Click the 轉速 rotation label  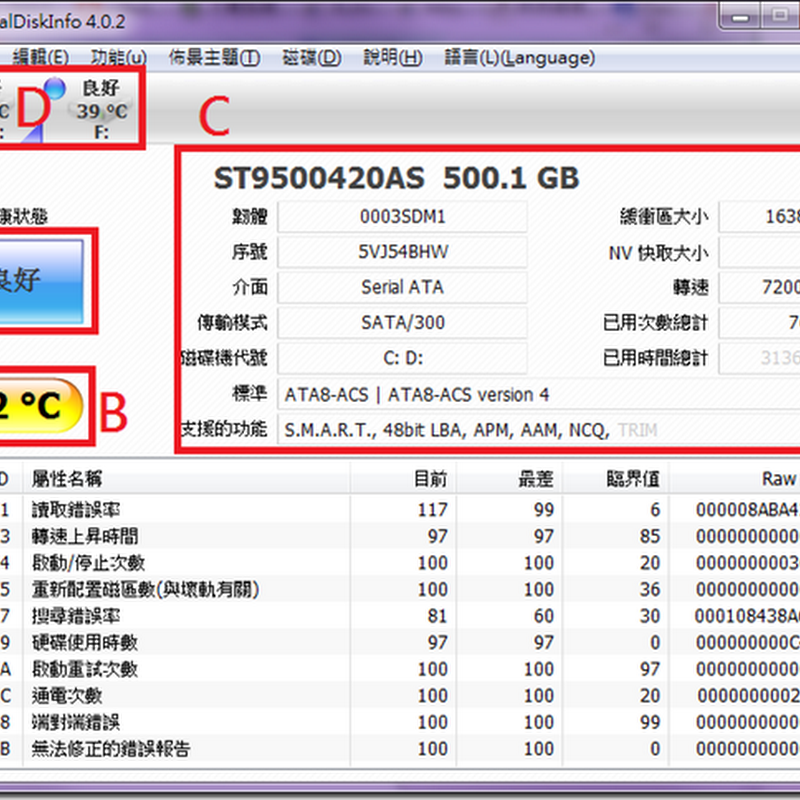click(691, 287)
